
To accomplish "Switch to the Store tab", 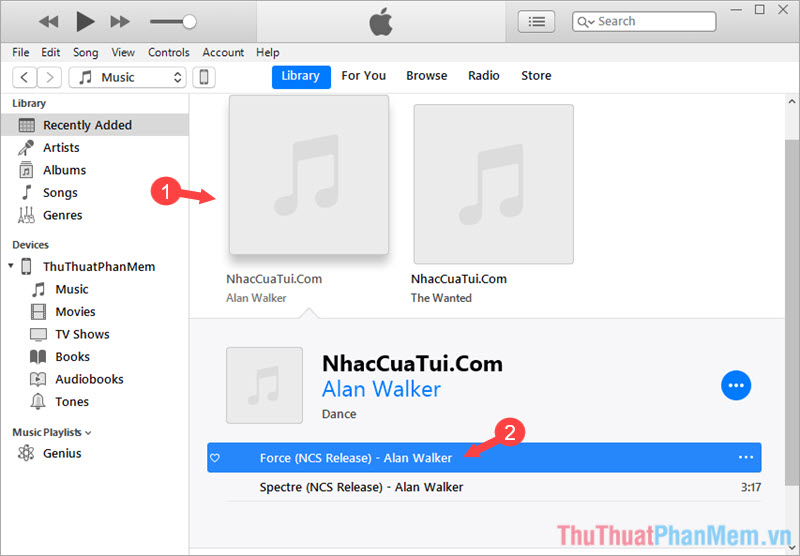I will (x=536, y=76).
